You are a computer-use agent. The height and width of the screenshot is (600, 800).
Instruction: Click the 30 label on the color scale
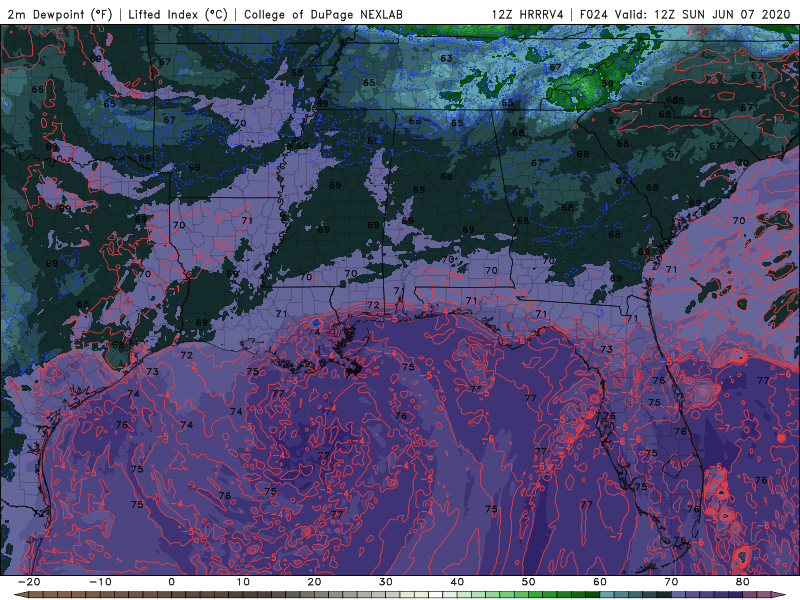[386, 582]
